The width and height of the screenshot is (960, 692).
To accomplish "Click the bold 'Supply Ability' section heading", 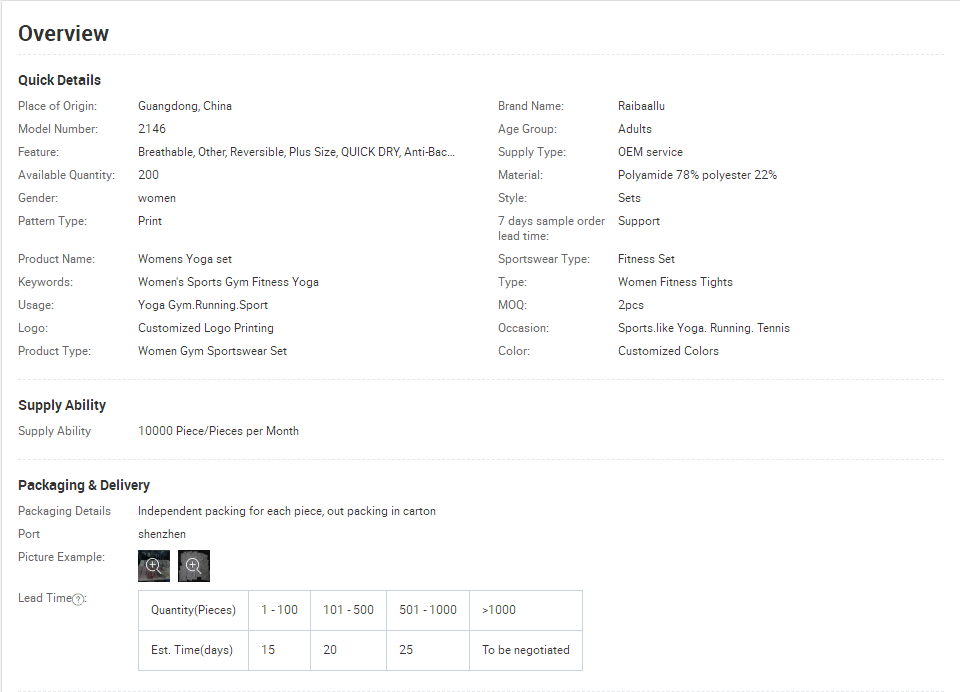I will [x=62, y=405].
